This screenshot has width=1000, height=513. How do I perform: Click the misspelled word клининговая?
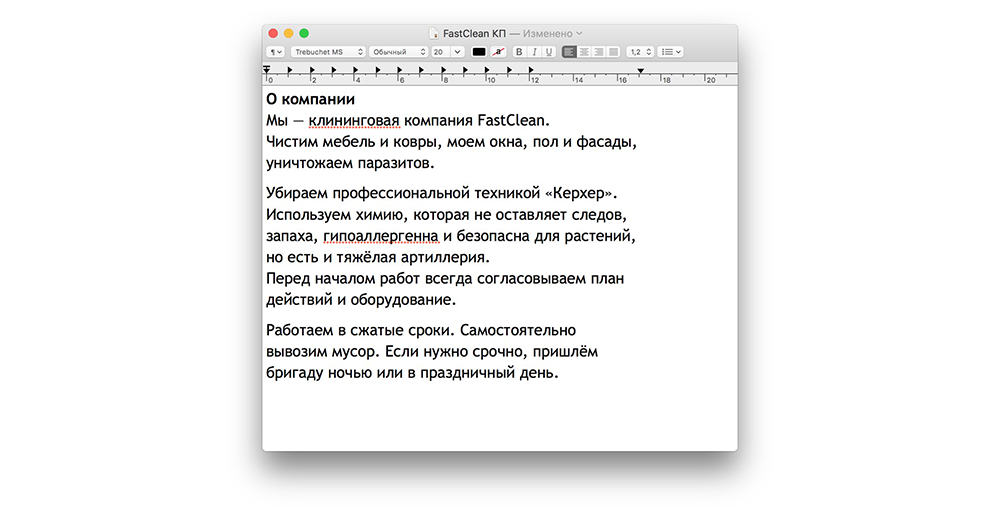click(354, 121)
